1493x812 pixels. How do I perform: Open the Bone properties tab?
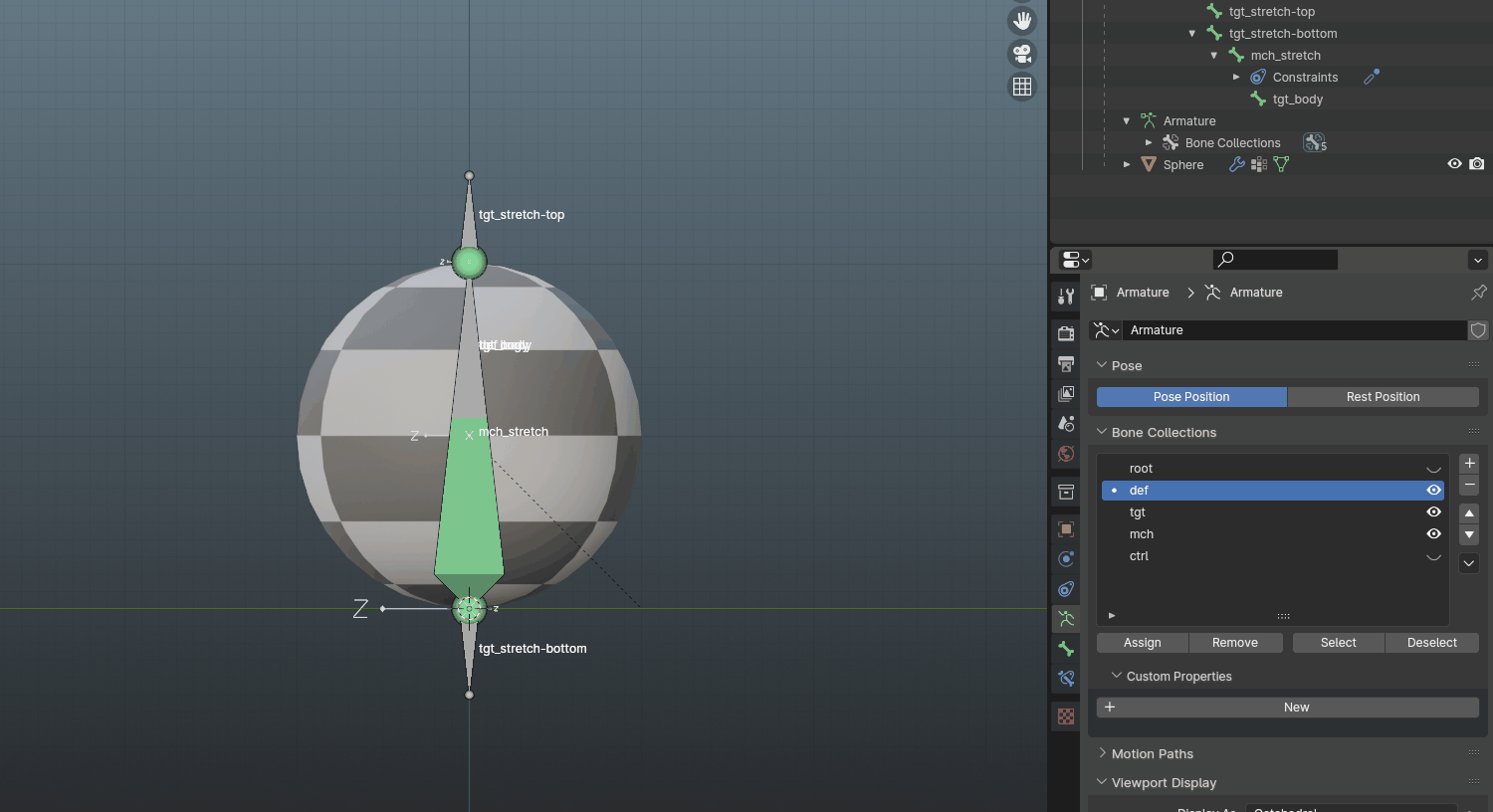1066,649
